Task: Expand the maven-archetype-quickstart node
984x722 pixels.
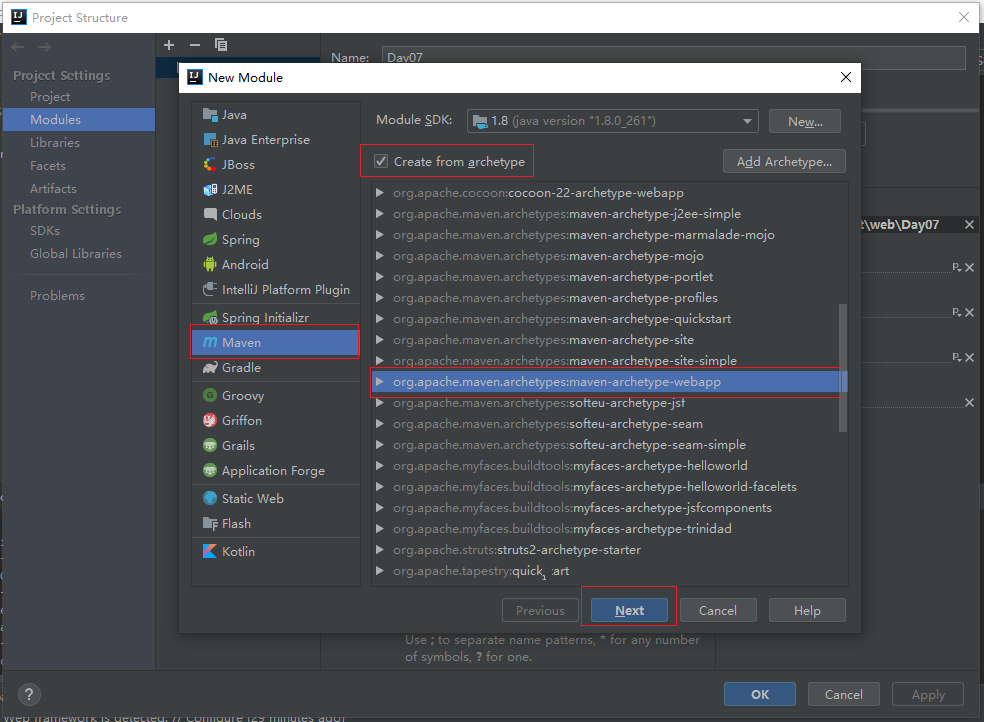Action: 380,319
